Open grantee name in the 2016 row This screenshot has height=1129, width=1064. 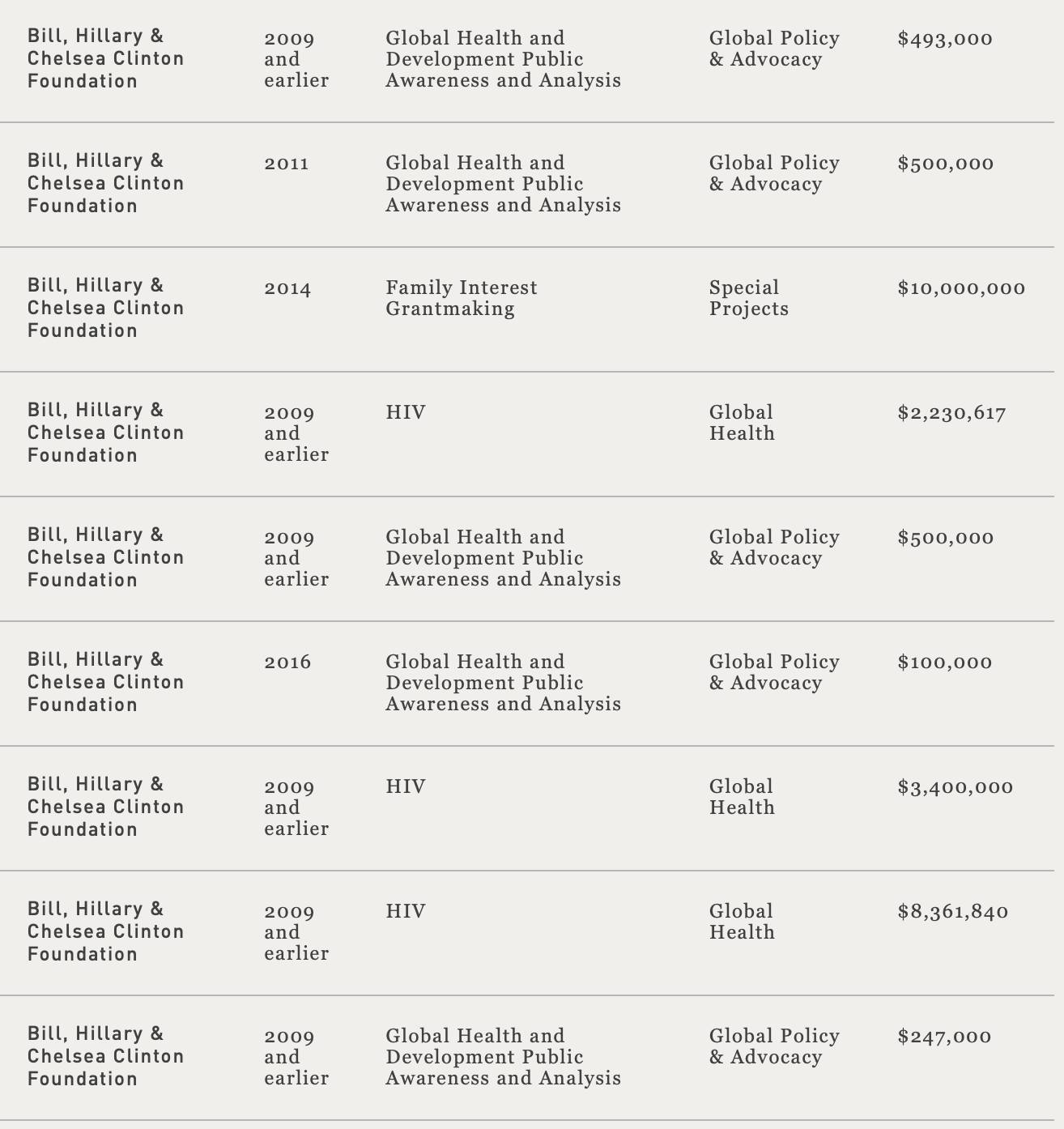105,682
